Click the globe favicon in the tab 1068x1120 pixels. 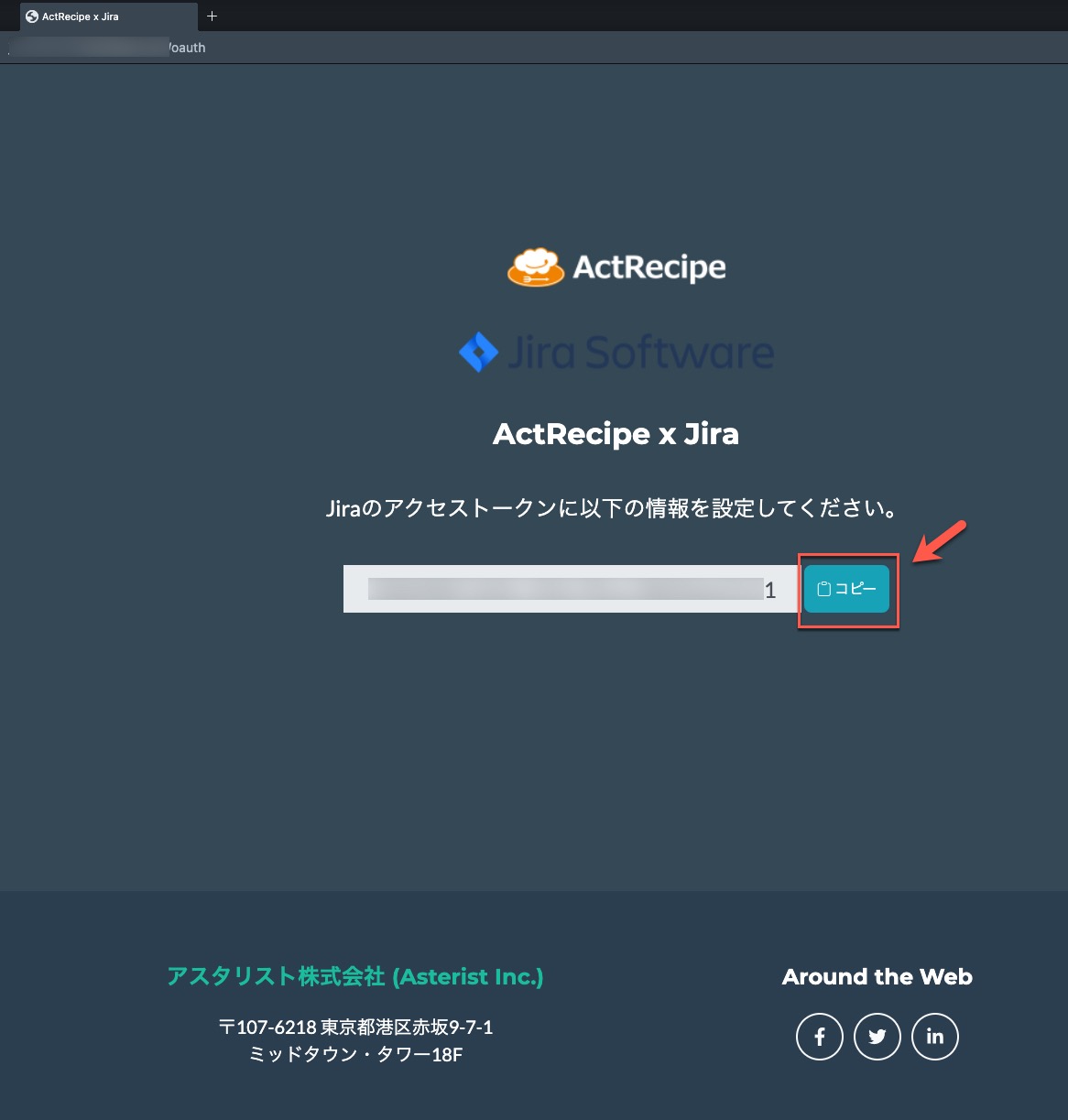click(x=32, y=16)
